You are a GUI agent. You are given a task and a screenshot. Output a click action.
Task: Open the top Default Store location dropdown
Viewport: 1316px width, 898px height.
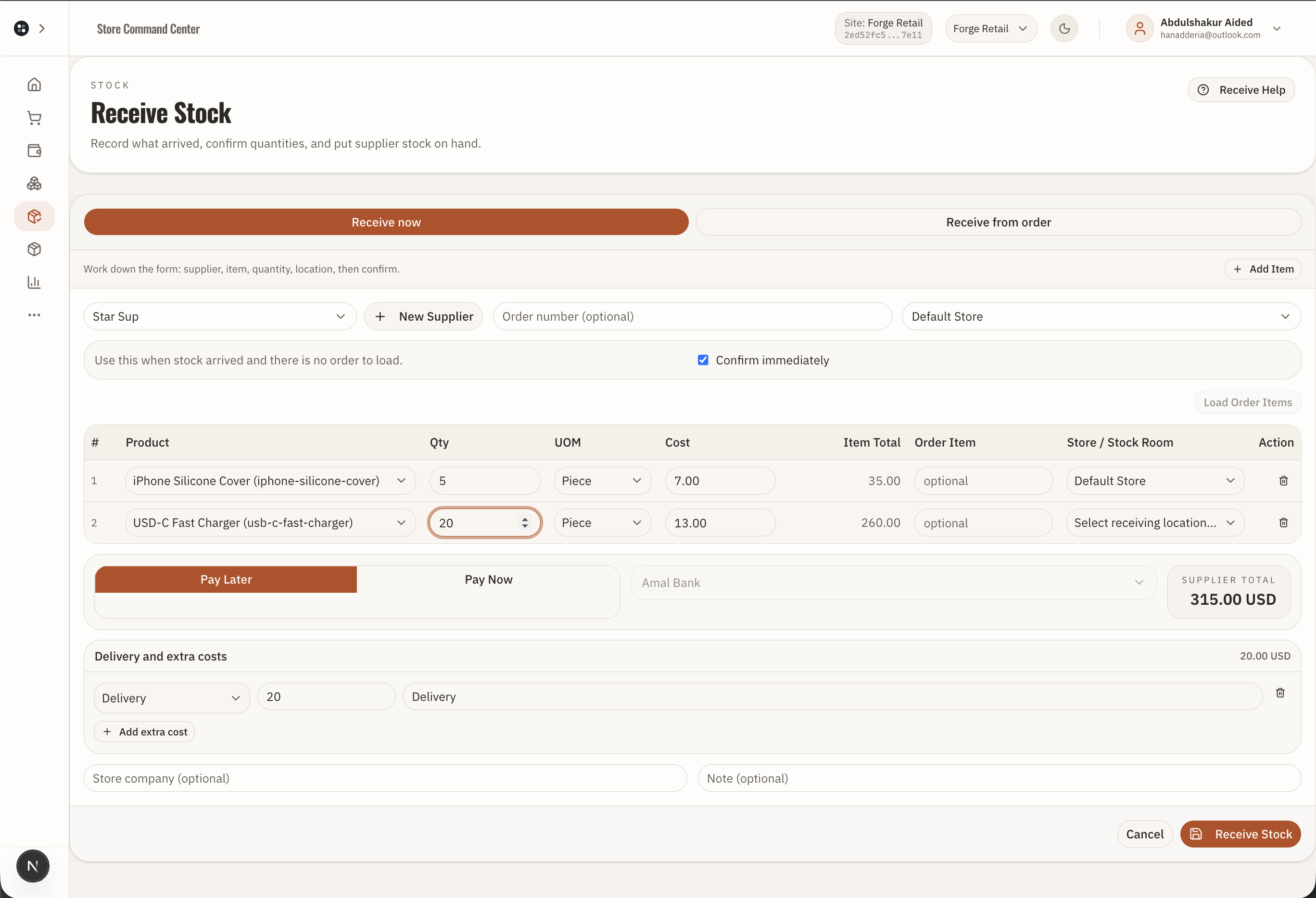coord(1101,316)
